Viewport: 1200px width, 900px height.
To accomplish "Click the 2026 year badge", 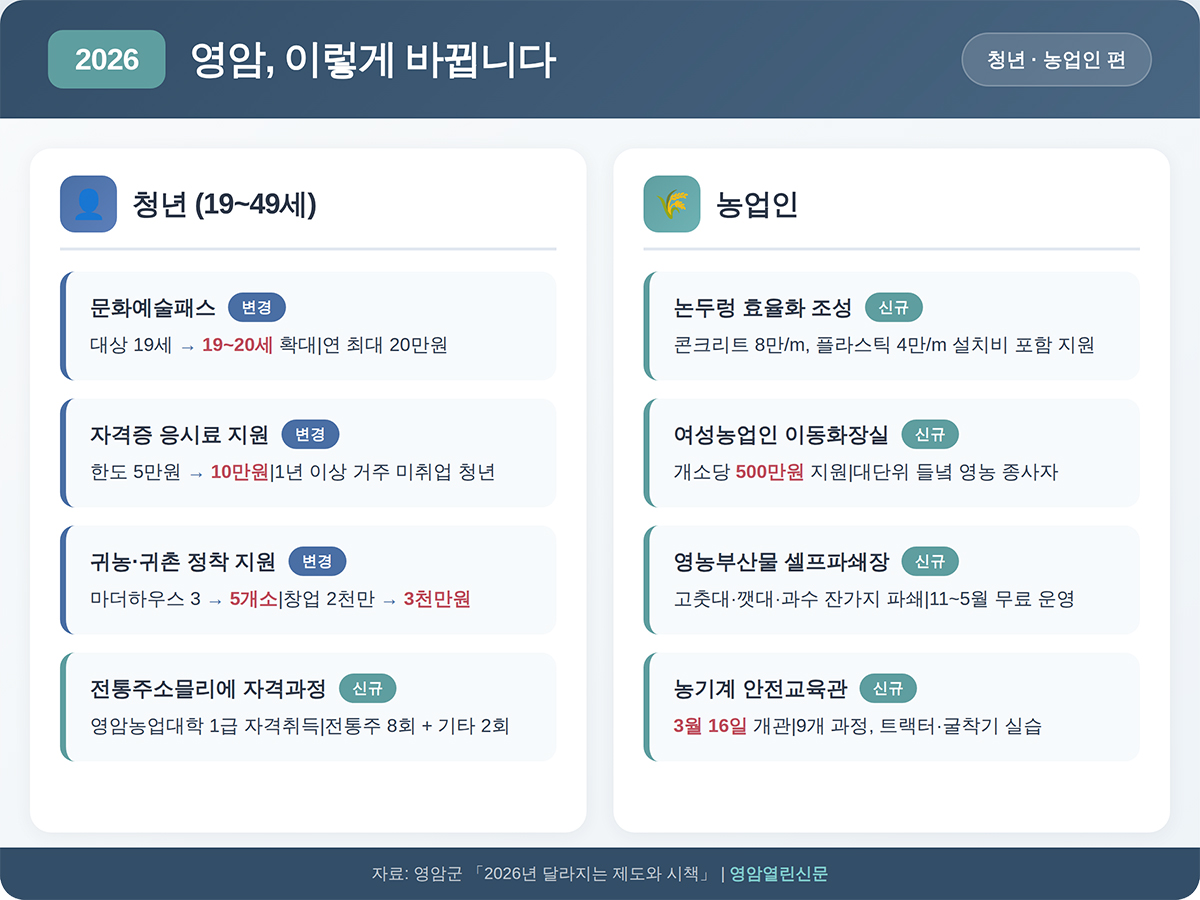I will 107,59.
